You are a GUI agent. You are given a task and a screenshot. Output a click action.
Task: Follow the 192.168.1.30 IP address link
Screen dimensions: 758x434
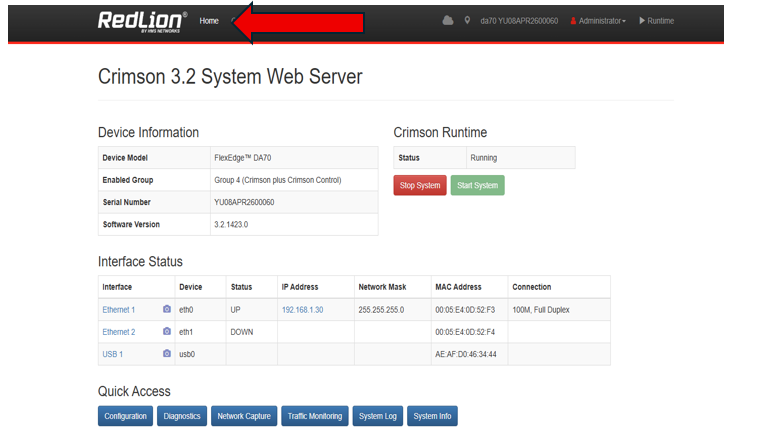tap(303, 310)
